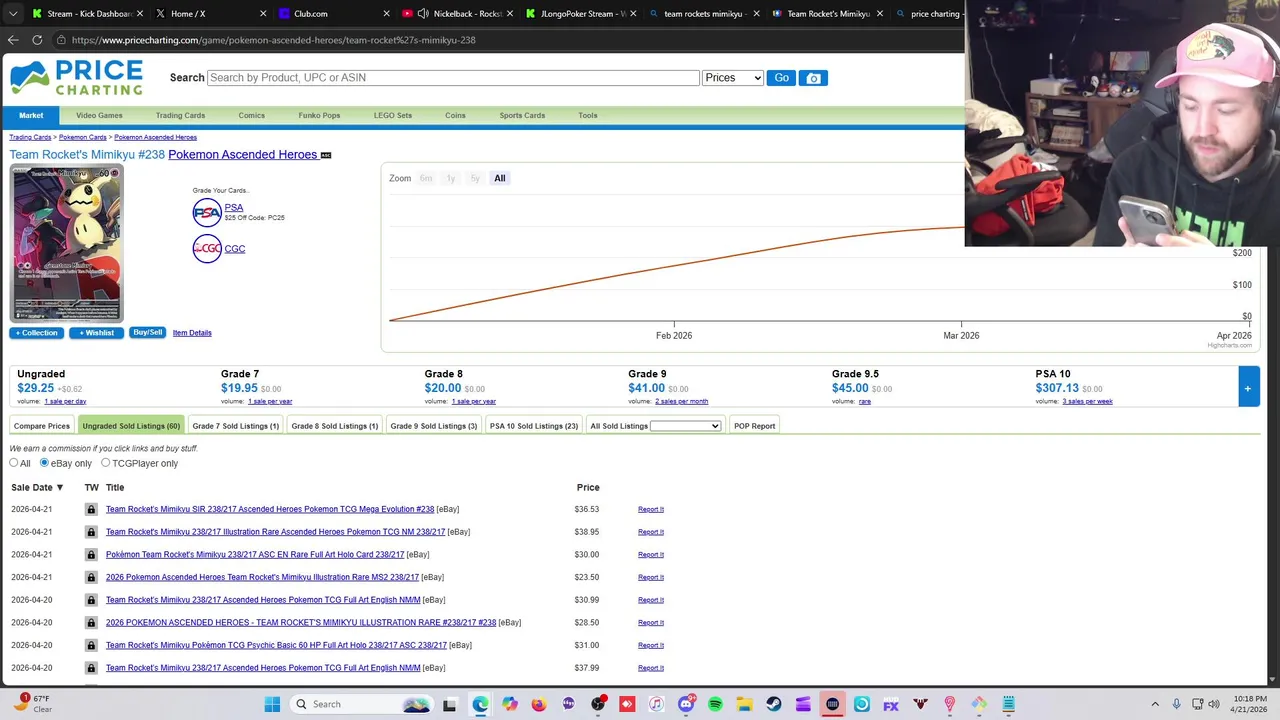
Task: Open the POP Report tab
Action: click(x=754, y=426)
